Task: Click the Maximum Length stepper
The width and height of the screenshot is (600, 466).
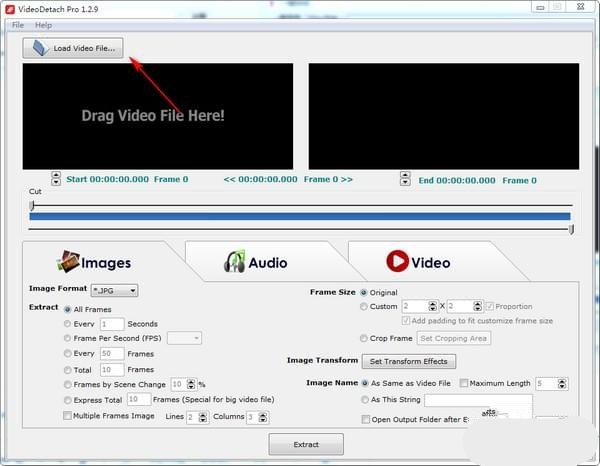Action: click(x=562, y=384)
